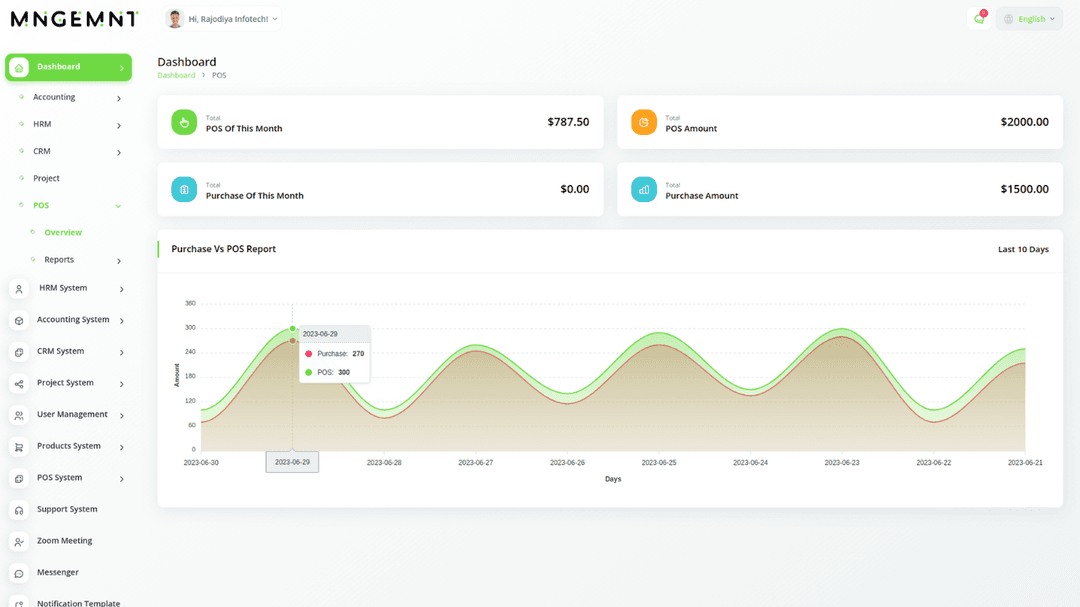Click the 2023-06-21 x-axis label
Screen dimensions: 1080x607
(1025, 462)
